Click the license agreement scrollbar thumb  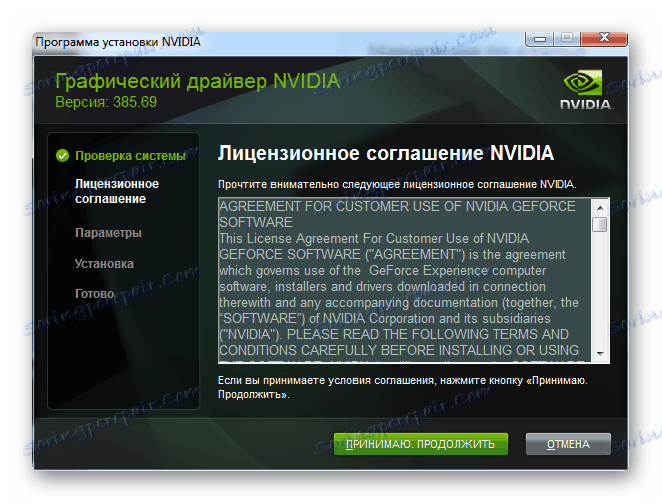tap(600, 224)
